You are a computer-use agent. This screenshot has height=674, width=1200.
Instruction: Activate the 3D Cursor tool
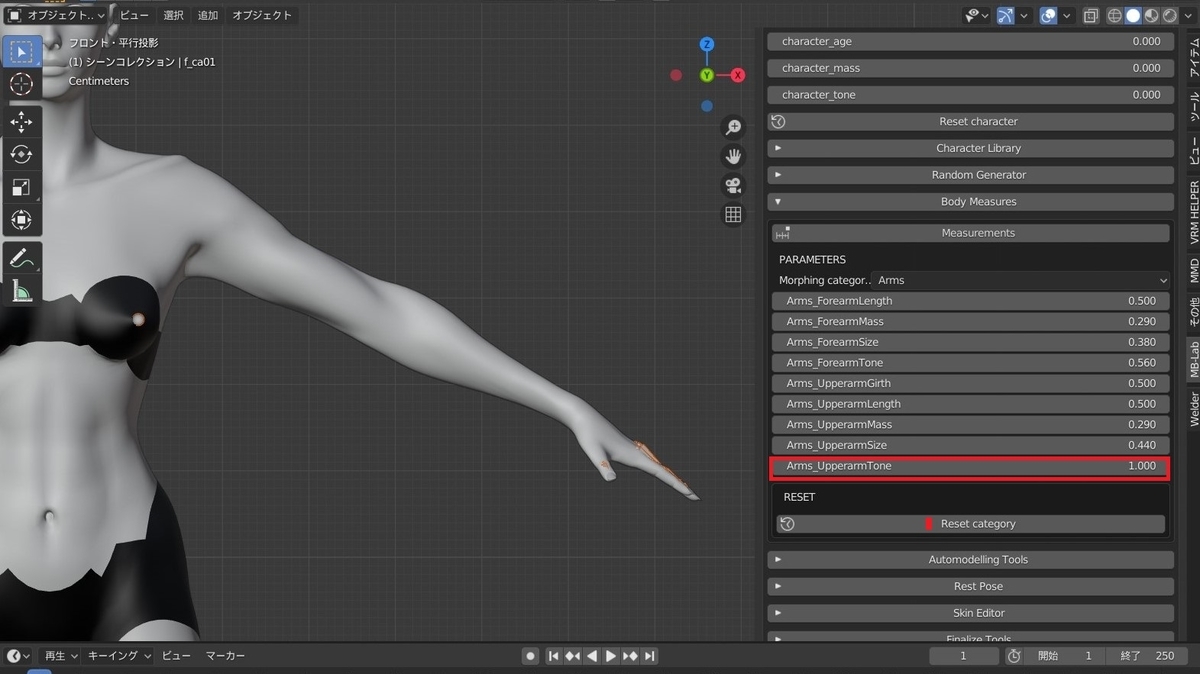pyautogui.click(x=21, y=84)
